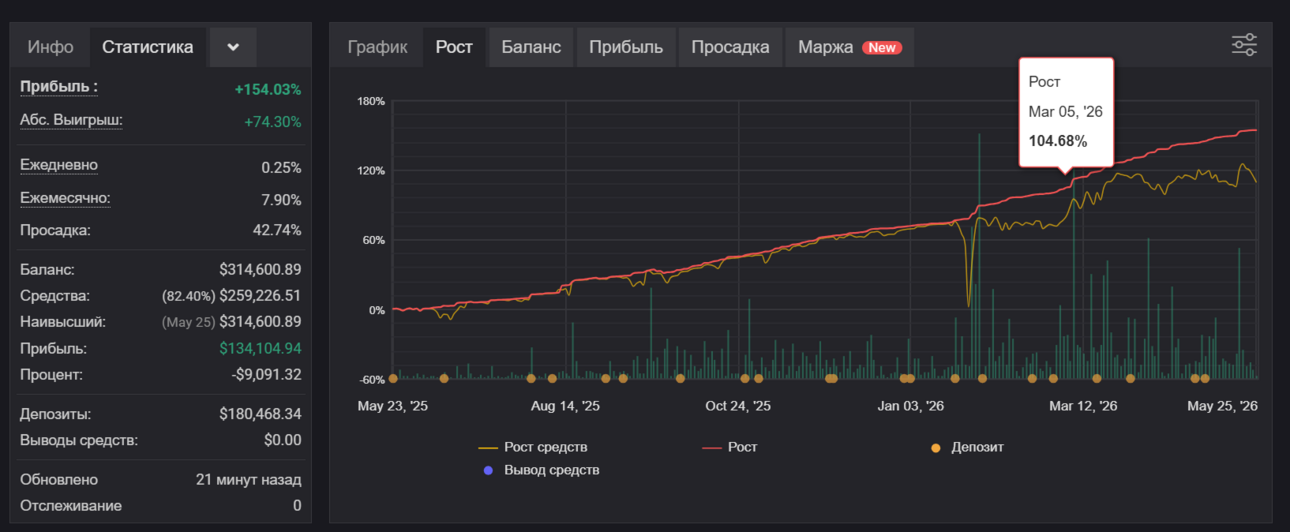Click the 21 минут назад update text
Screen dimensions: 1290x532
click(x=248, y=480)
